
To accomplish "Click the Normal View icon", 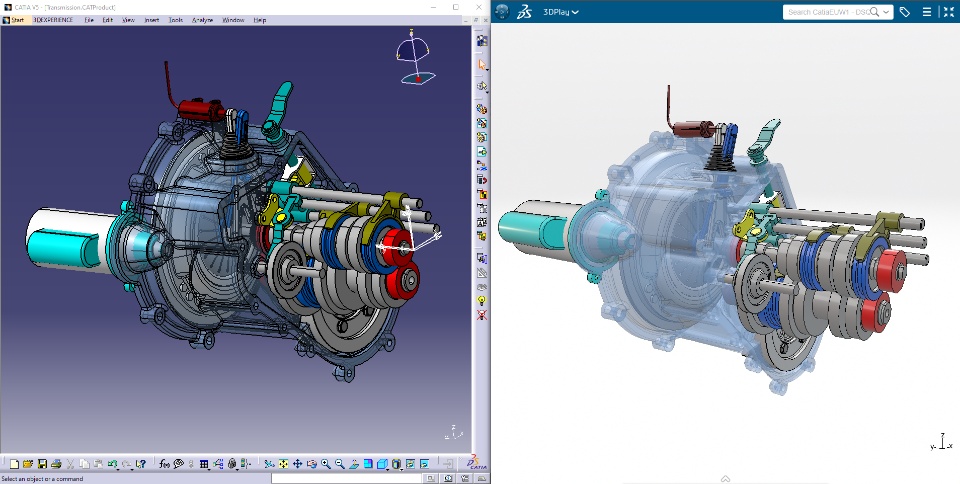I will click(354, 464).
